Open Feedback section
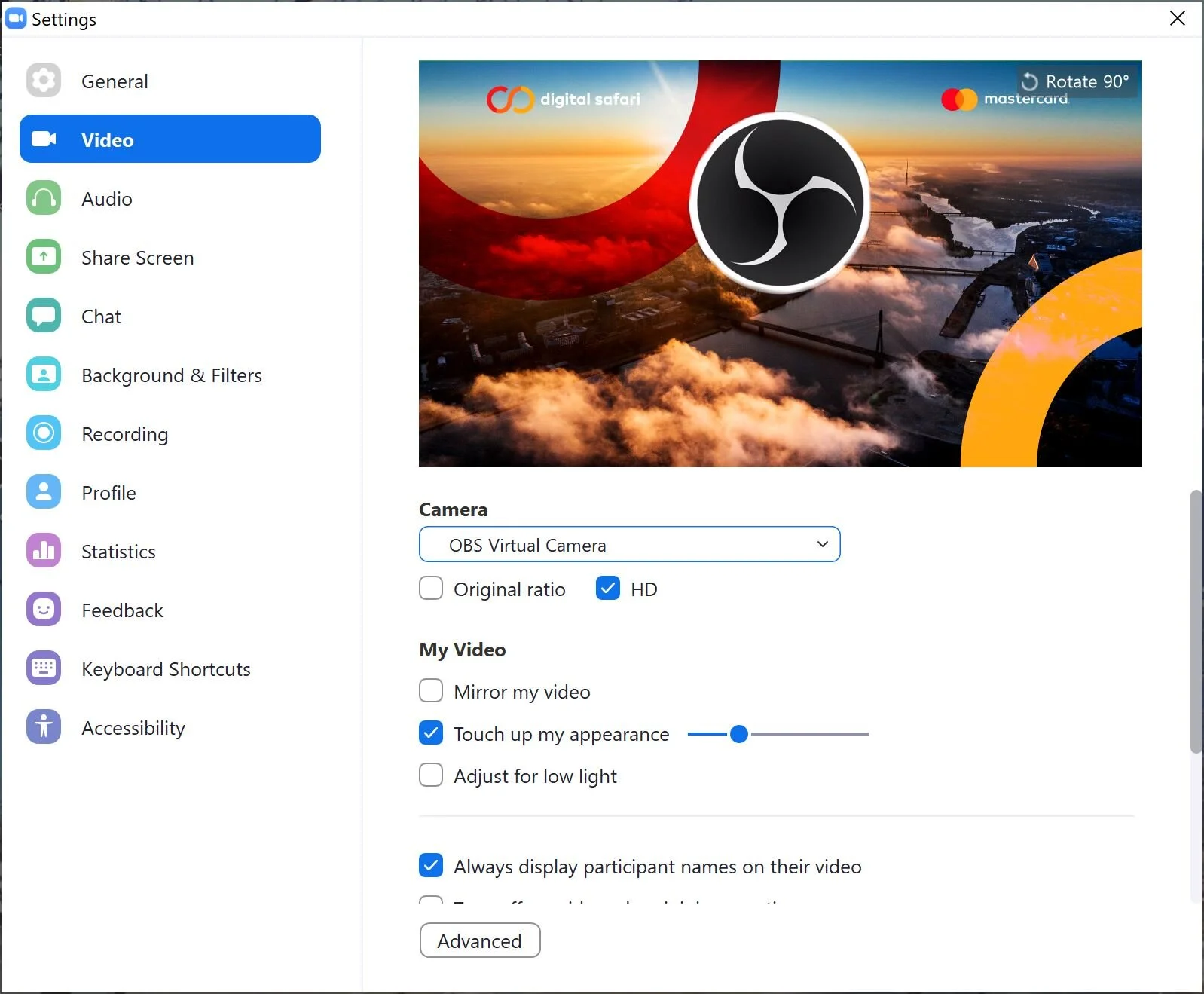 [170, 610]
